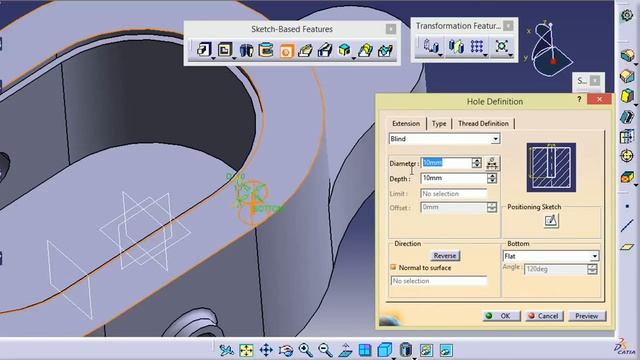Click the gear icon at the top of the right toolbar

pos(627,16)
